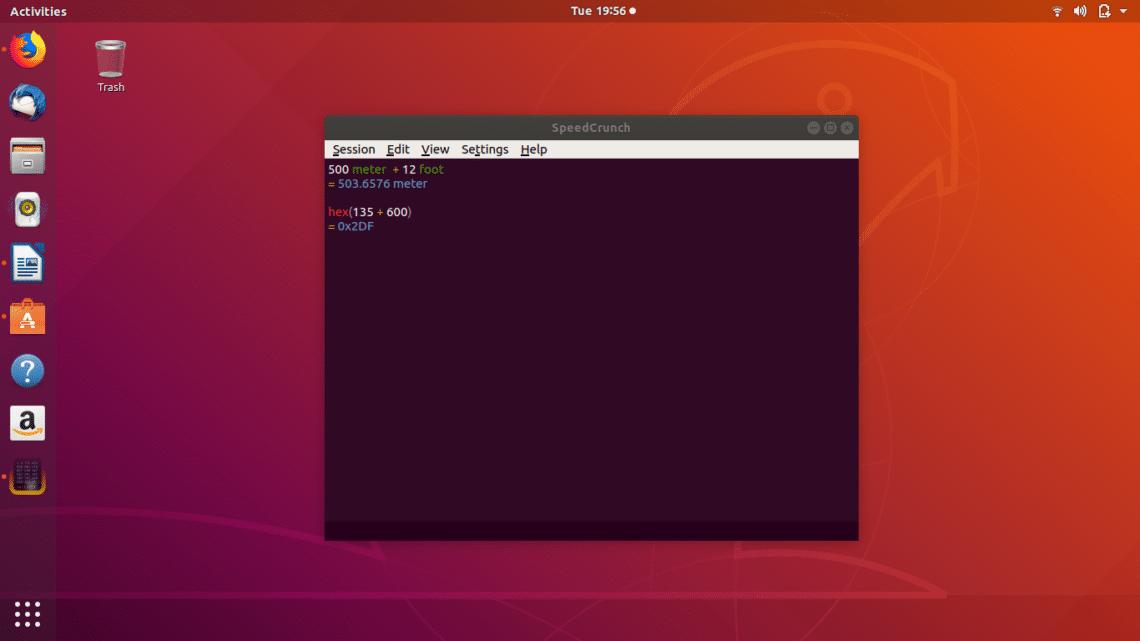Click the hex result 0x2DF in history
Viewport: 1140px width, 641px height.
coord(357,226)
